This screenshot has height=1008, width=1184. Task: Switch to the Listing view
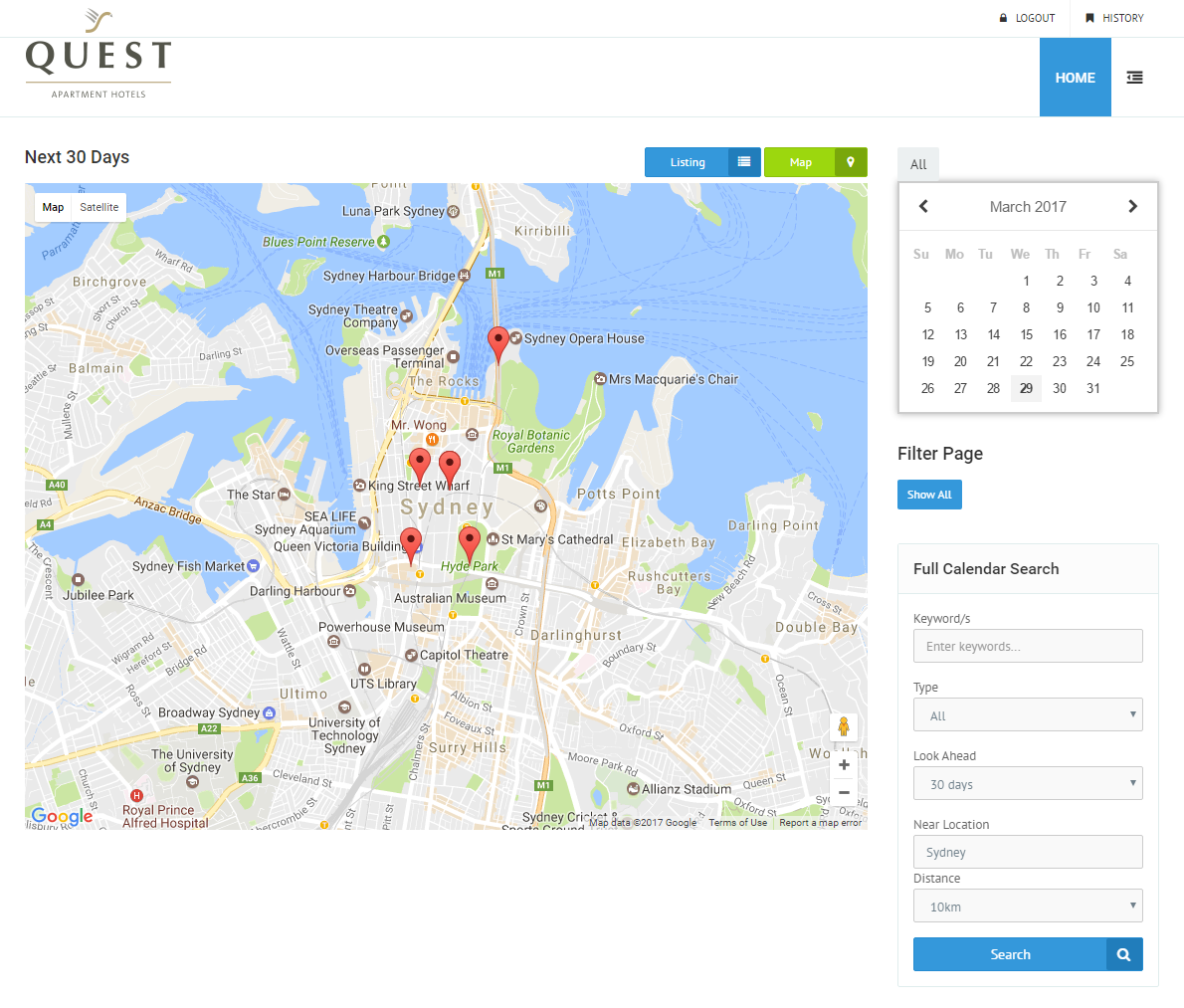pos(702,162)
